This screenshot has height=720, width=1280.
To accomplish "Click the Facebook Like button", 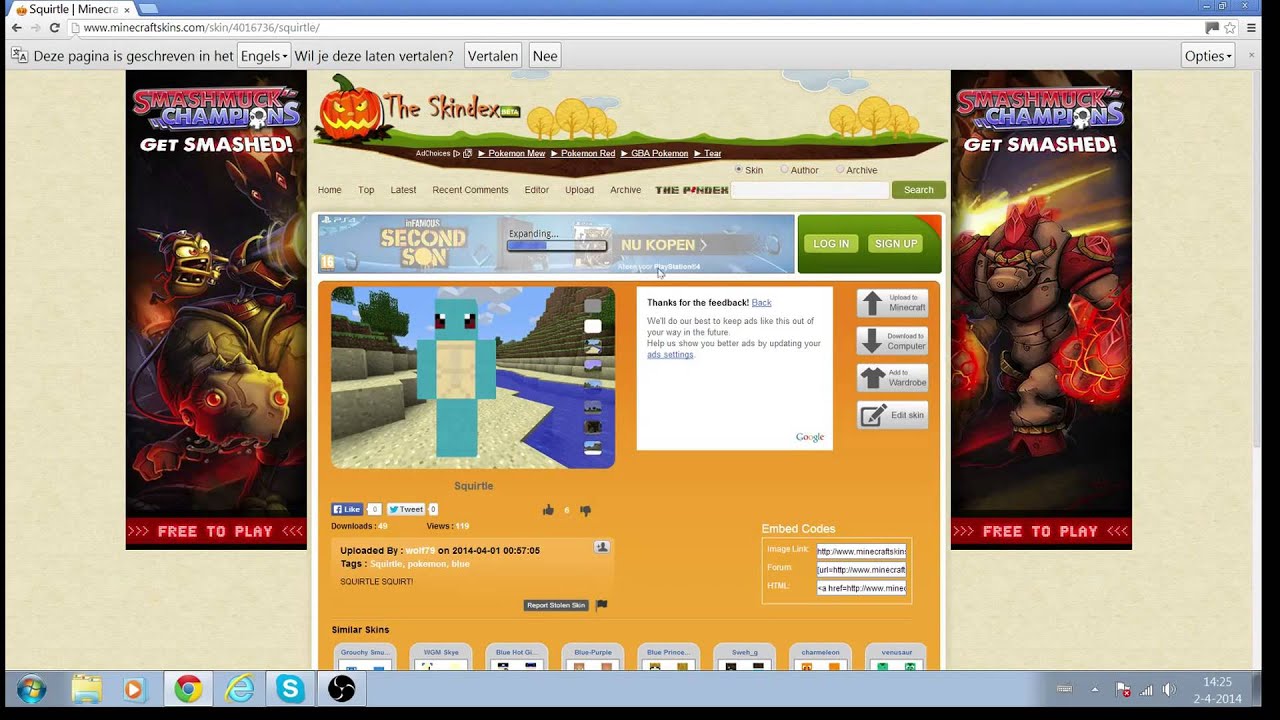I will click(347, 509).
